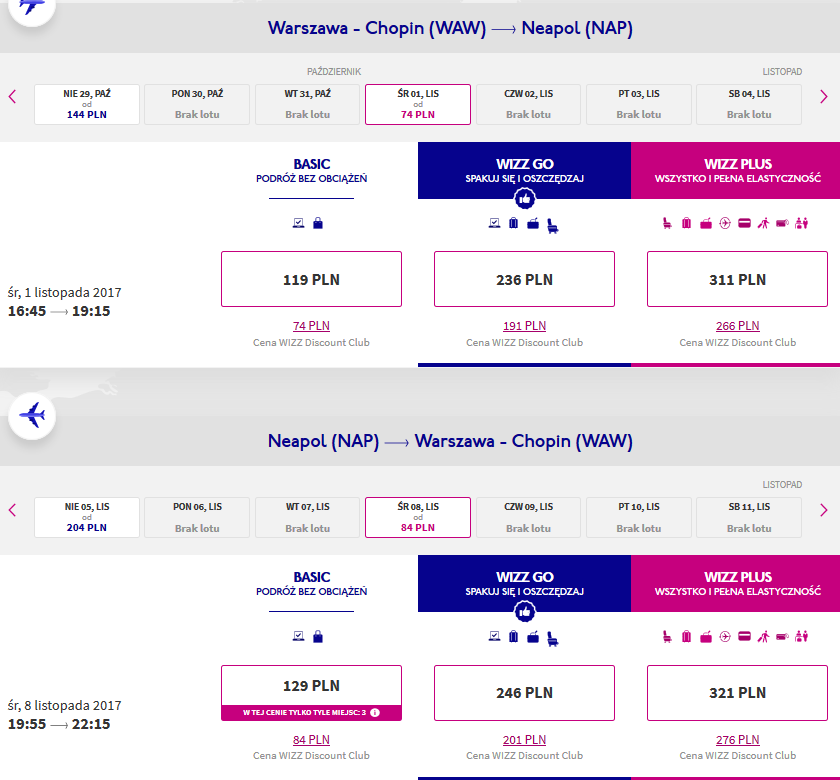The height and width of the screenshot is (780, 840).
Task: Click WIZZ GO thumbs-up badge on outbound flight
Action: [524, 199]
